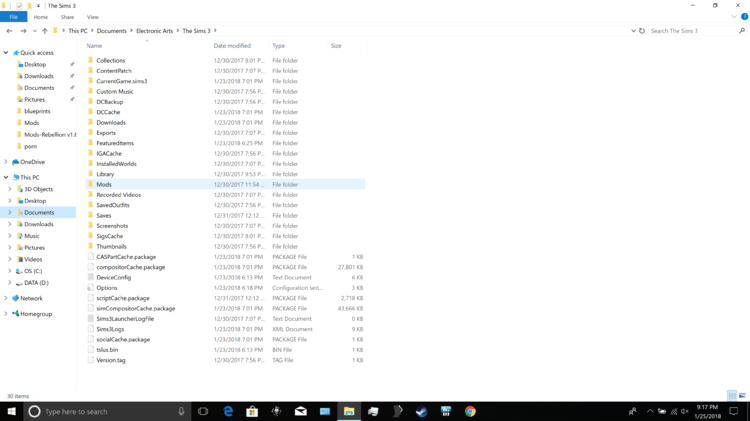Select the Version.tag file

coord(225,360)
